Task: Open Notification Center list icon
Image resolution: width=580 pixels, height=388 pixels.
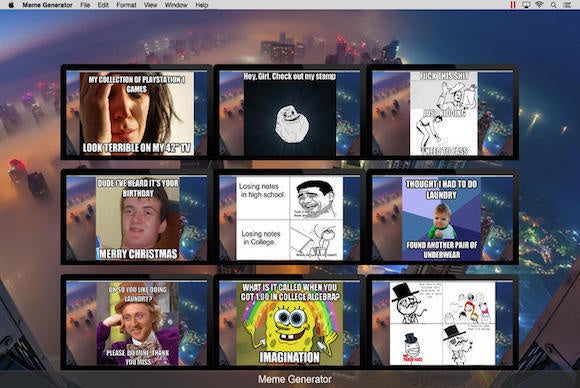Action: pos(567,5)
